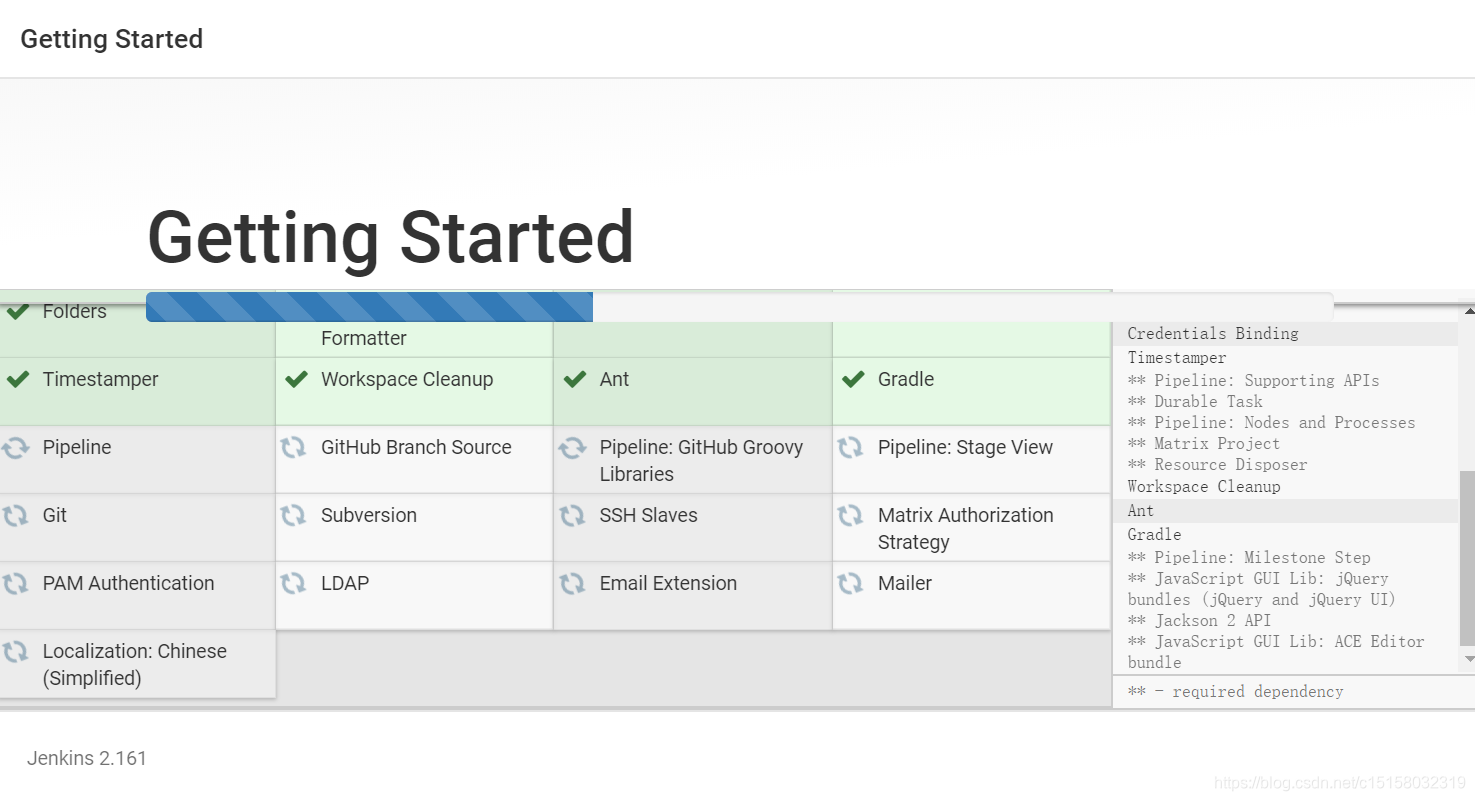
Task: Click the log panel scrollbar thumb
Action: coord(1467,559)
